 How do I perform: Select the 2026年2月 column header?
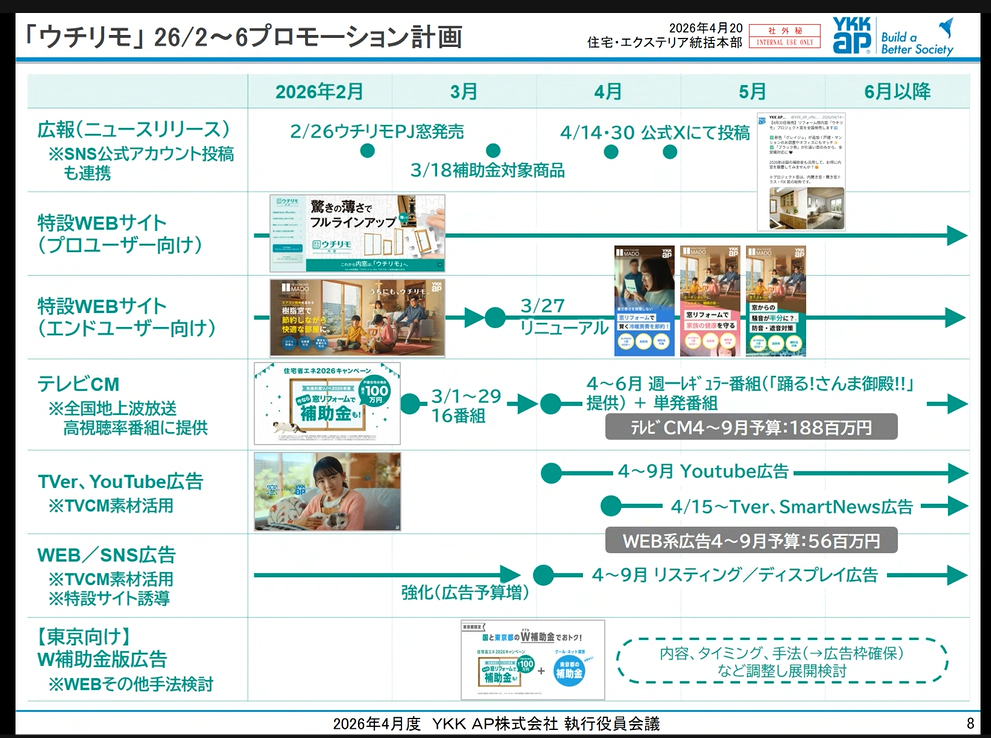pyautogui.click(x=321, y=91)
